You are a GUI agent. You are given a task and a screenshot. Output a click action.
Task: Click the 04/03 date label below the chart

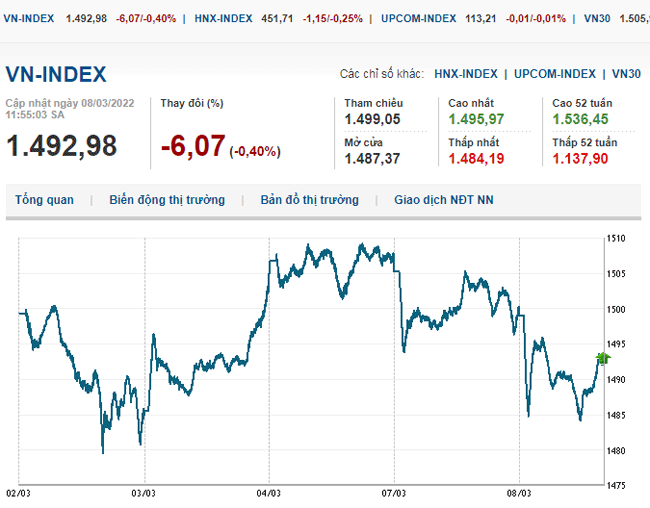tap(268, 493)
